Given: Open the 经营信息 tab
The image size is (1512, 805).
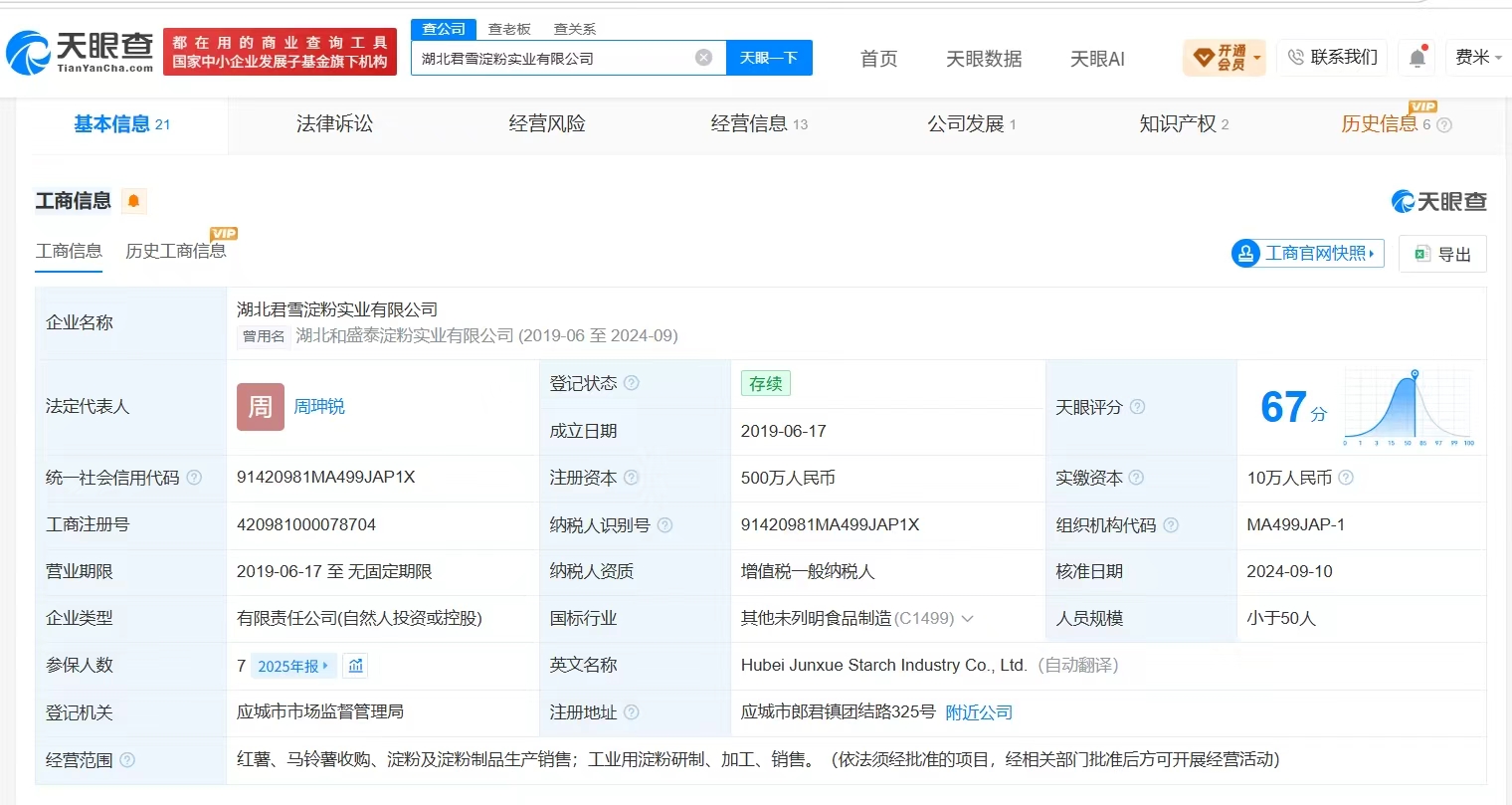Looking at the screenshot, I should coord(759,124).
